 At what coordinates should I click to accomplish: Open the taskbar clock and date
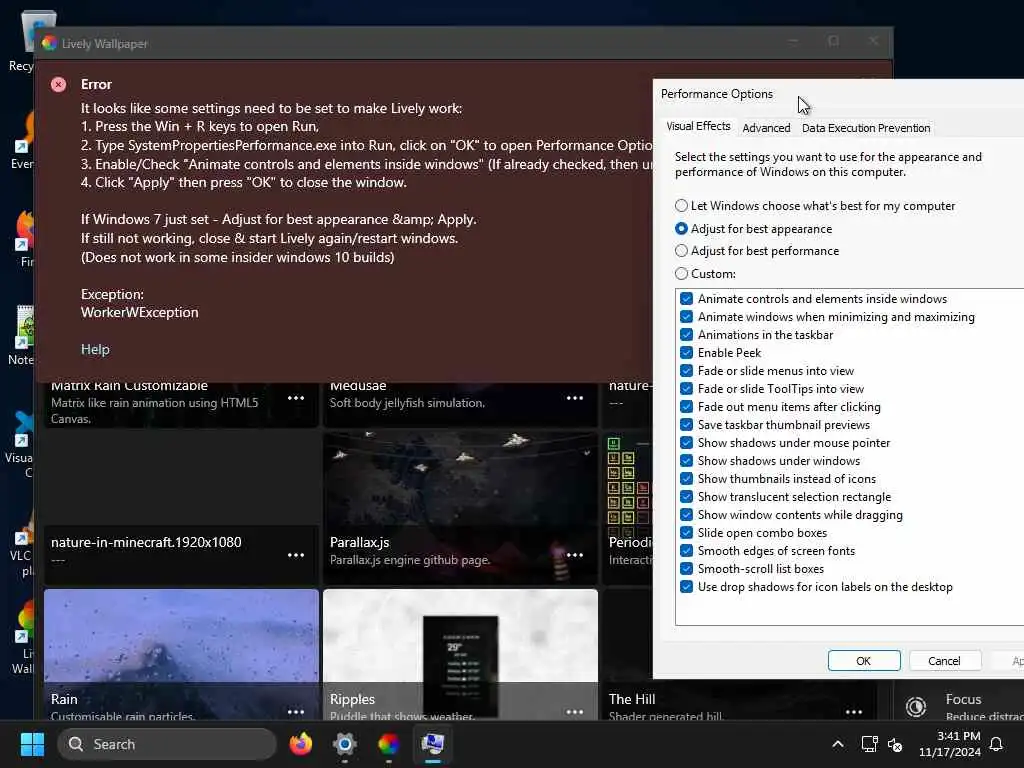[x=950, y=744]
